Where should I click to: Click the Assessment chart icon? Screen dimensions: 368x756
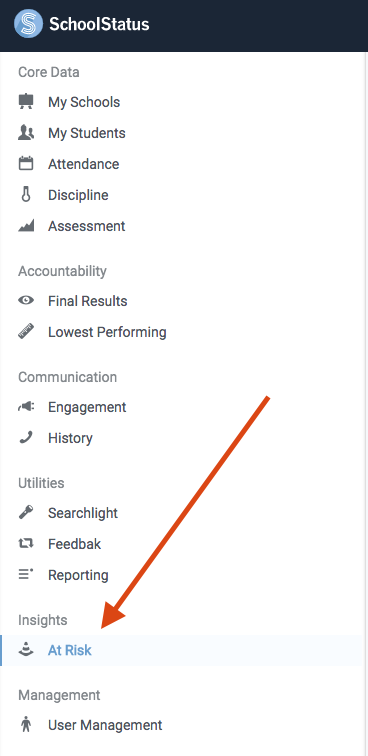(26, 226)
